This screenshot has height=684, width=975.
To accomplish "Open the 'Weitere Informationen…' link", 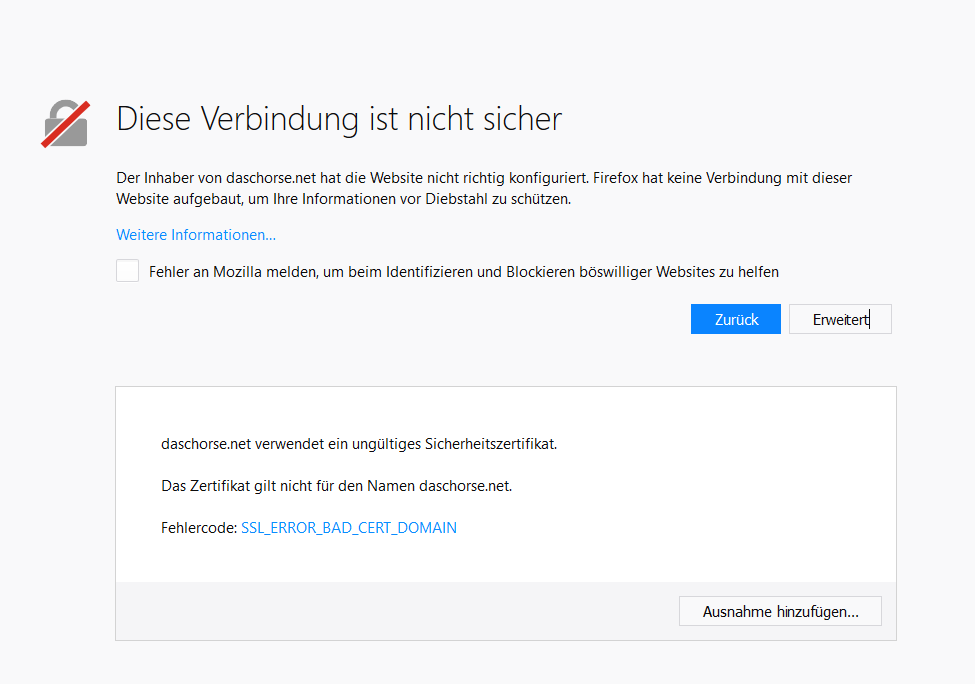I will point(196,235).
